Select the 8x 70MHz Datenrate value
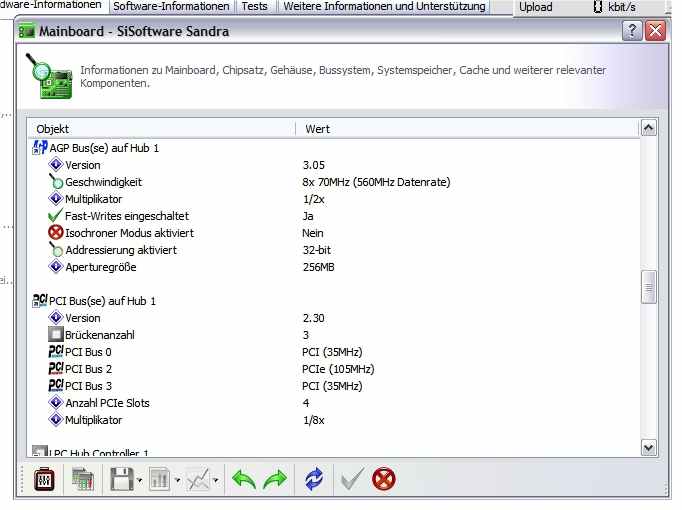 point(376,182)
